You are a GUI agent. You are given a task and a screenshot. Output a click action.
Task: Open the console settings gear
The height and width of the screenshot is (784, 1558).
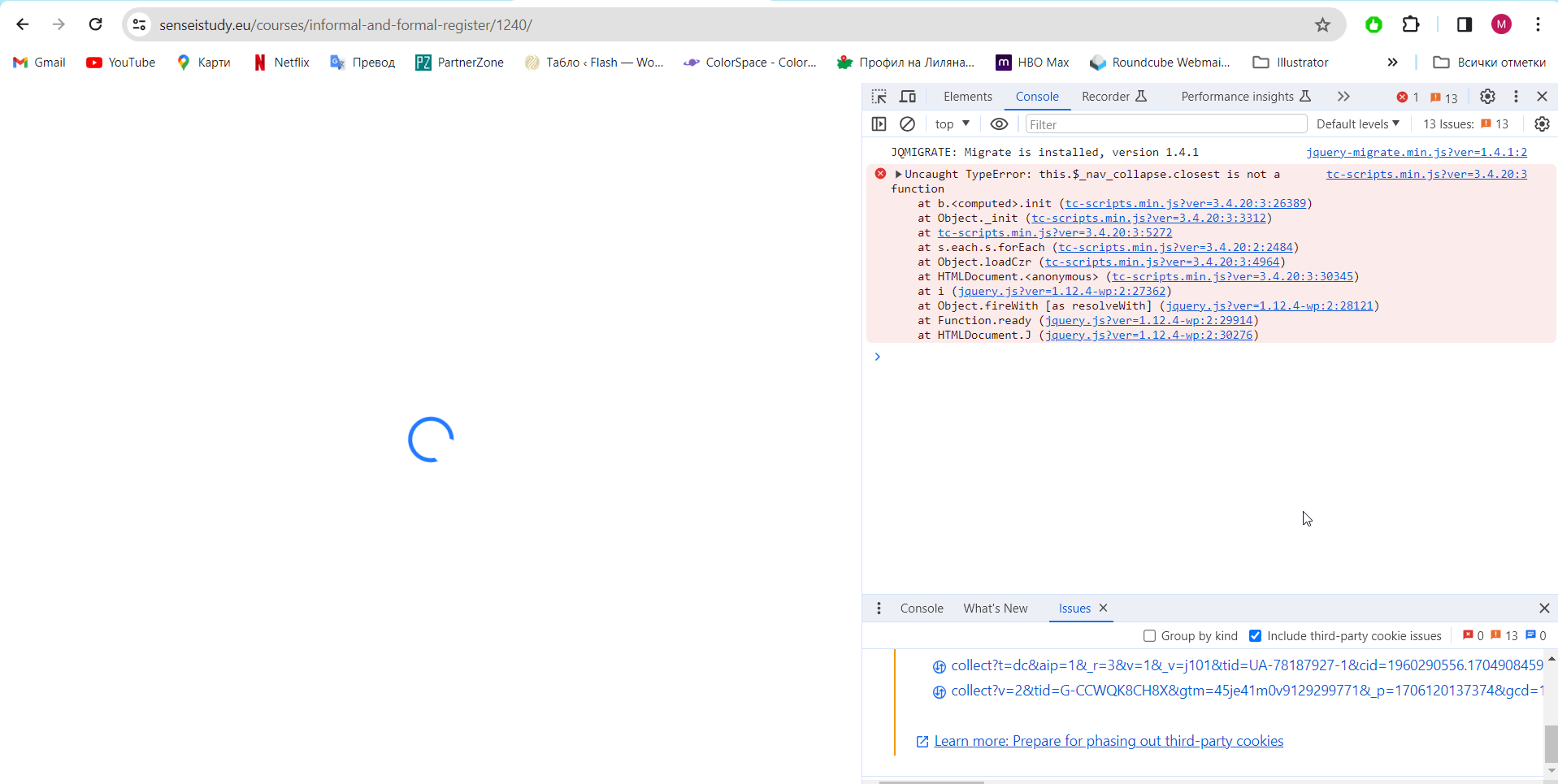coord(1542,124)
